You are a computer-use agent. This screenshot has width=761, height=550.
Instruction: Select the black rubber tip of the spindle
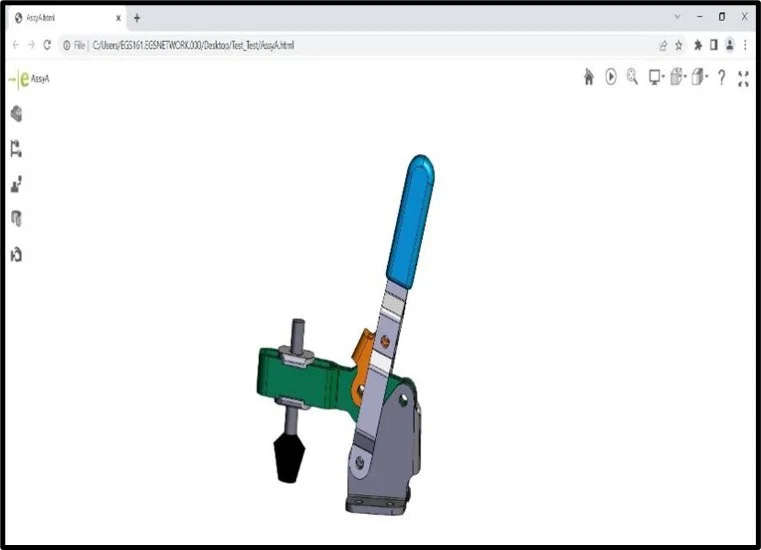click(289, 457)
